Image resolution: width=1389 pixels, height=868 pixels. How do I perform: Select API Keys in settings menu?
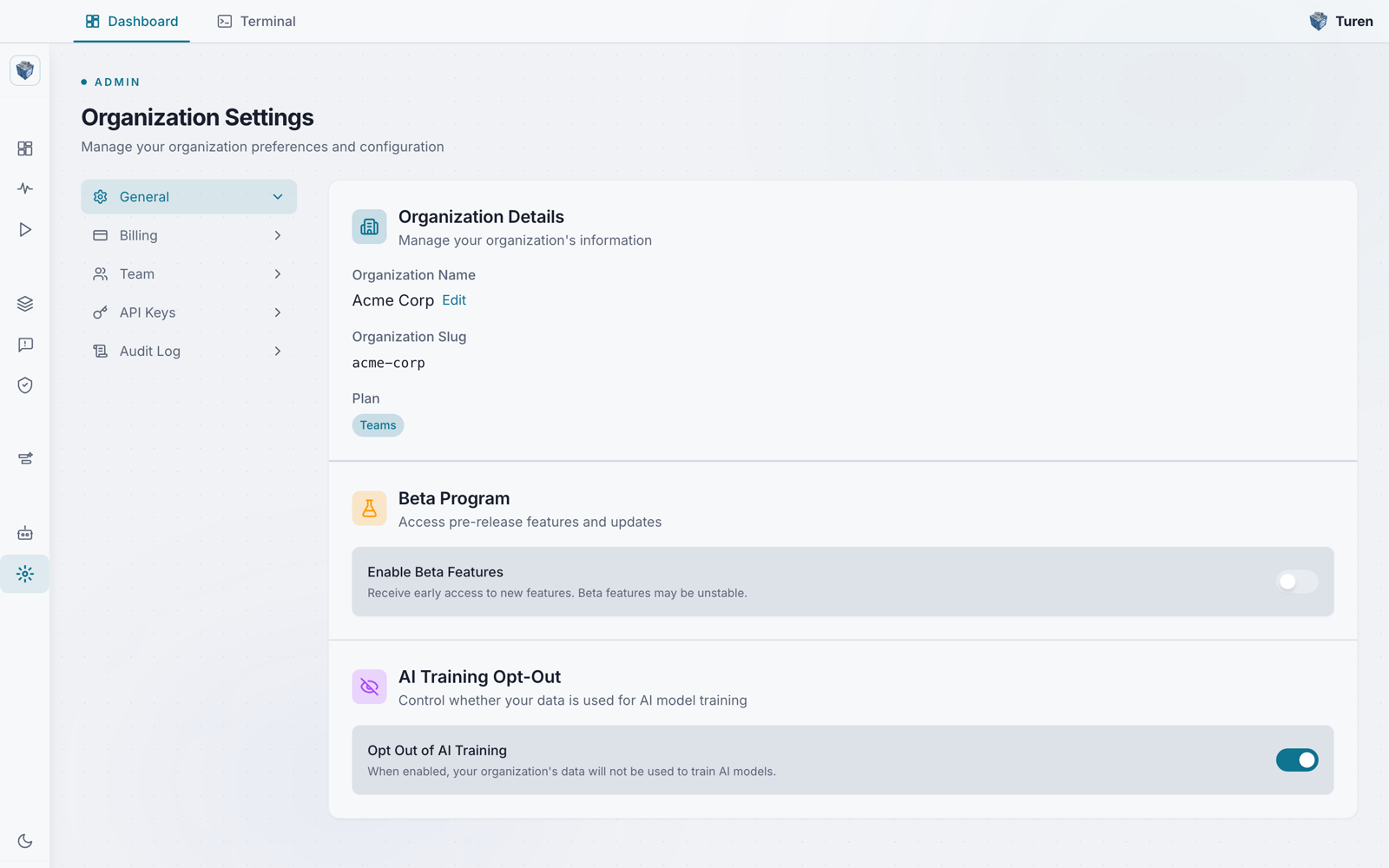coord(188,312)
